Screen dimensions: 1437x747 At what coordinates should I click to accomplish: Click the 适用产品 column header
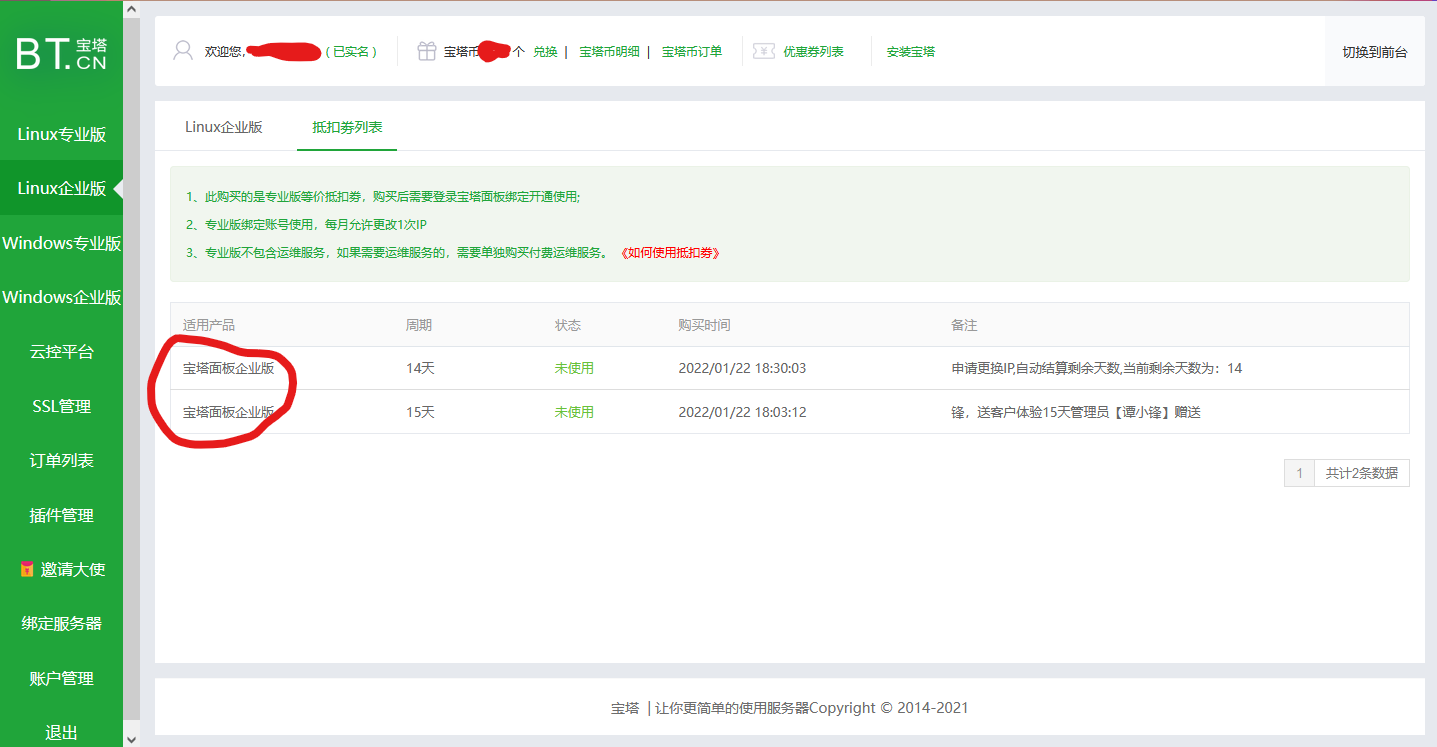[x=209, y=325]
